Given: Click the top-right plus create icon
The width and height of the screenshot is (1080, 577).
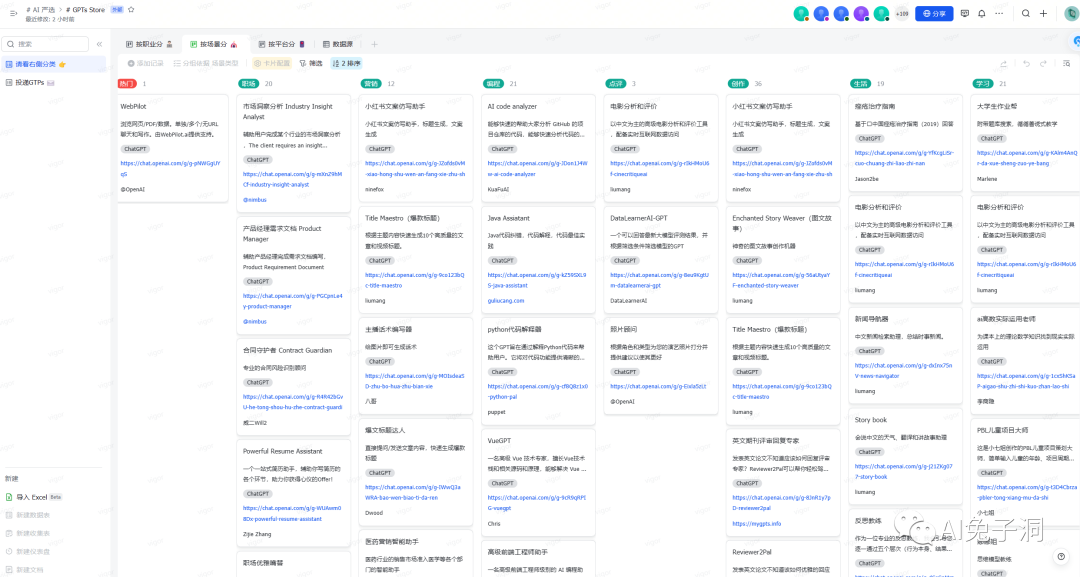Looking at the screenshot, I should tap(1043, 13).
